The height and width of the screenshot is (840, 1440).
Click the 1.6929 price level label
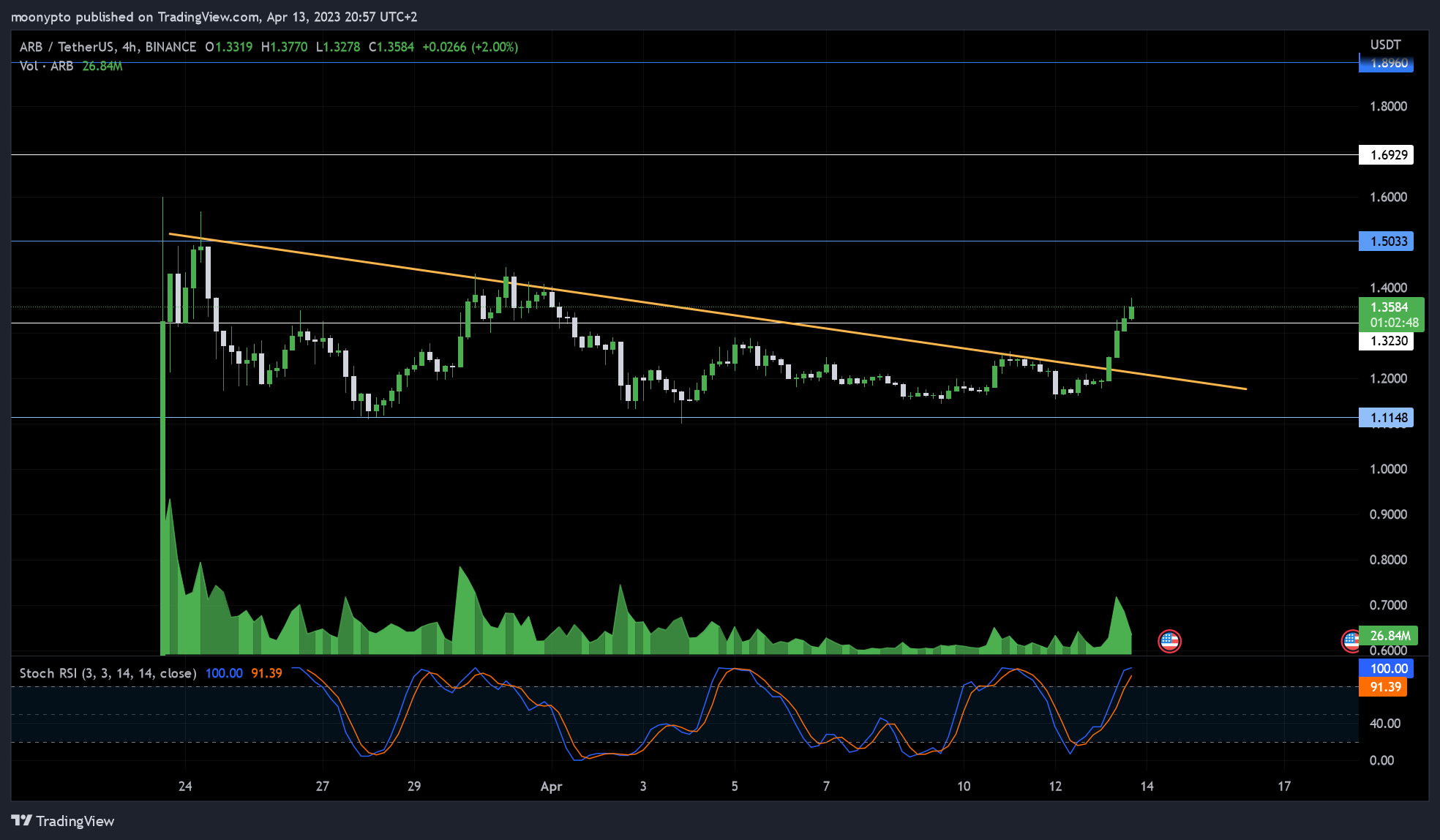coord(1386,154)
